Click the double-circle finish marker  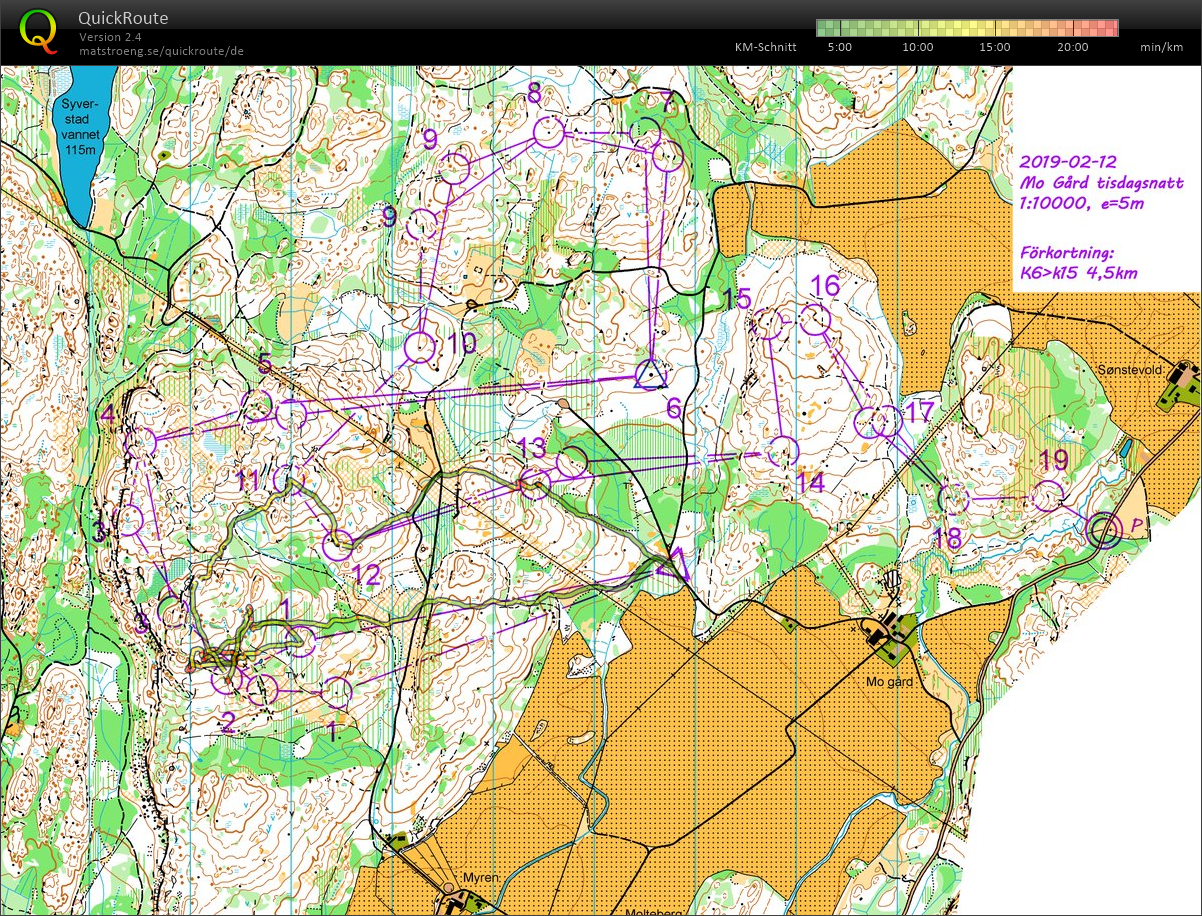coord(1105,531)
